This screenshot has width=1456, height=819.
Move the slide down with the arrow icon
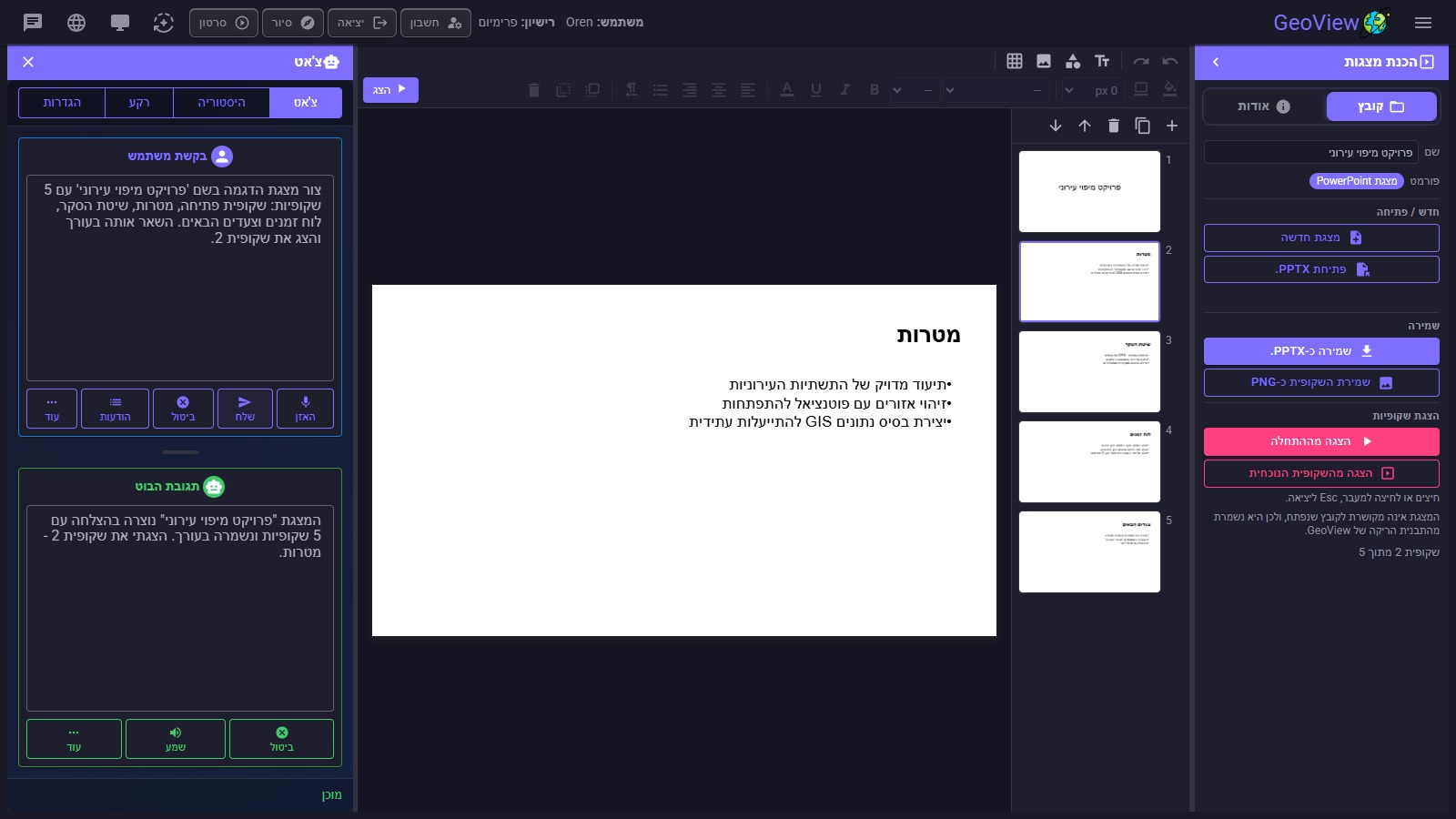tap(1056, 126)
